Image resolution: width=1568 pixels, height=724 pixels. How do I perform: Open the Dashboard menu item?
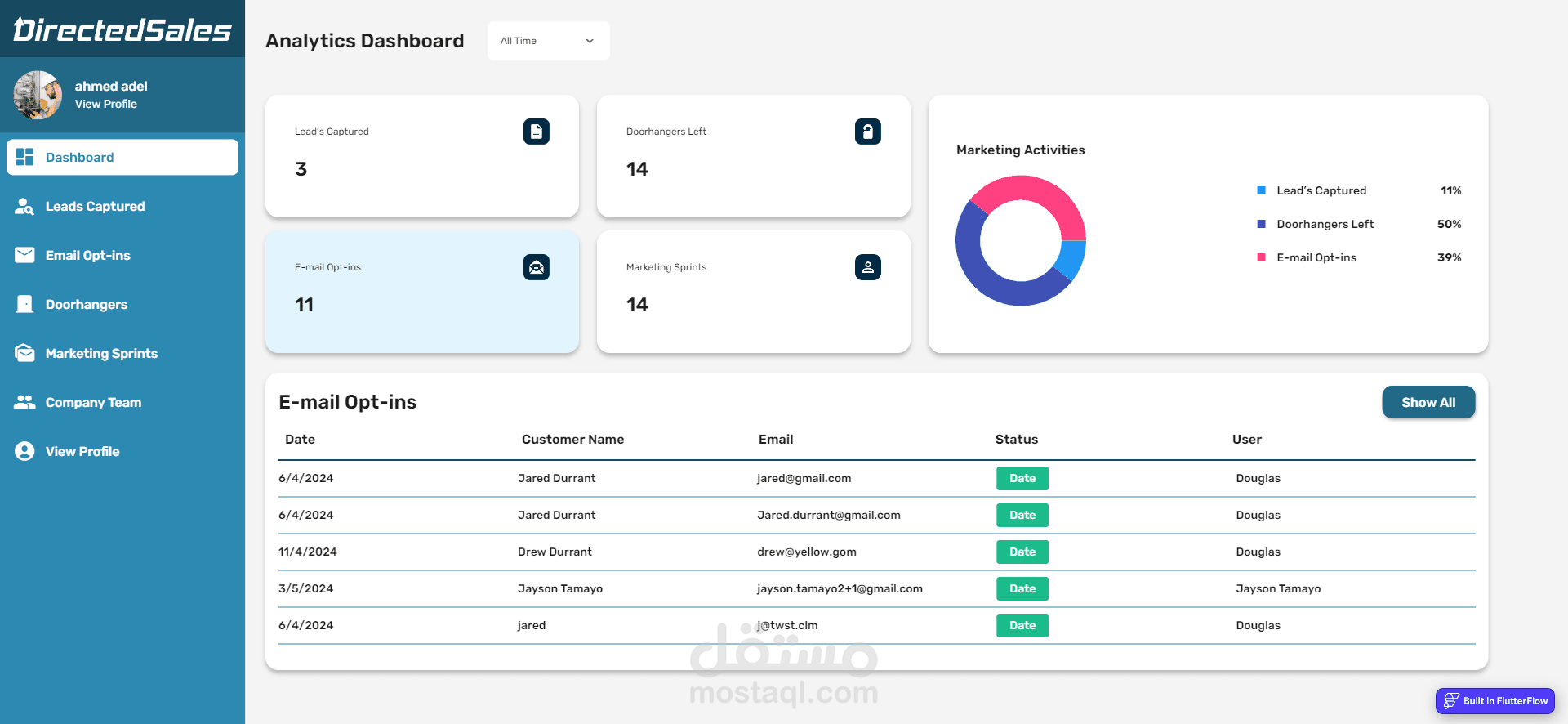click(122, 157)
